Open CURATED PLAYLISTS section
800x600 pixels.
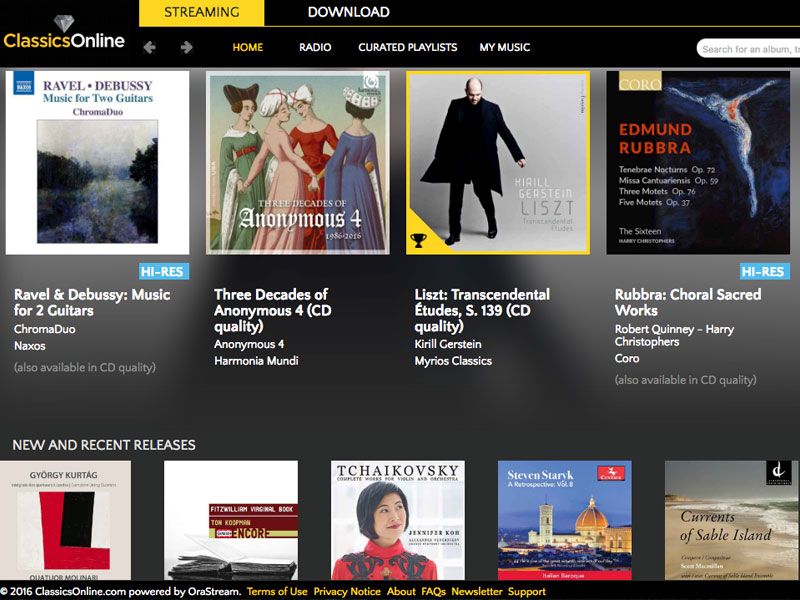pyautogui.click(x=408, y=47)
